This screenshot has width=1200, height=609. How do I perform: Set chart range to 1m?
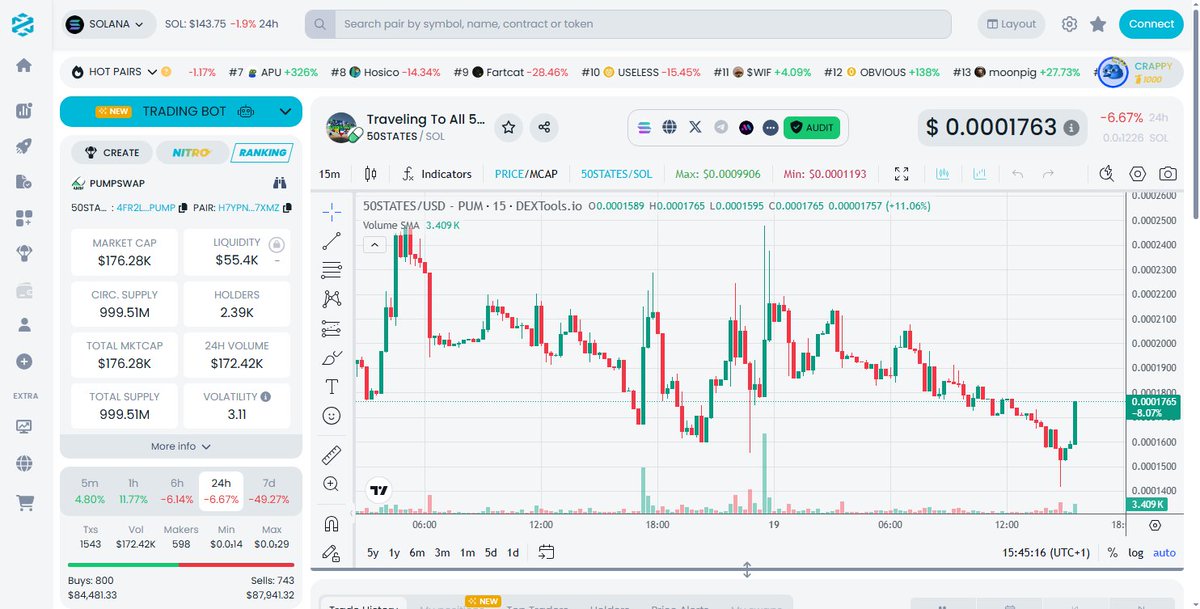(x=467, y=552)
